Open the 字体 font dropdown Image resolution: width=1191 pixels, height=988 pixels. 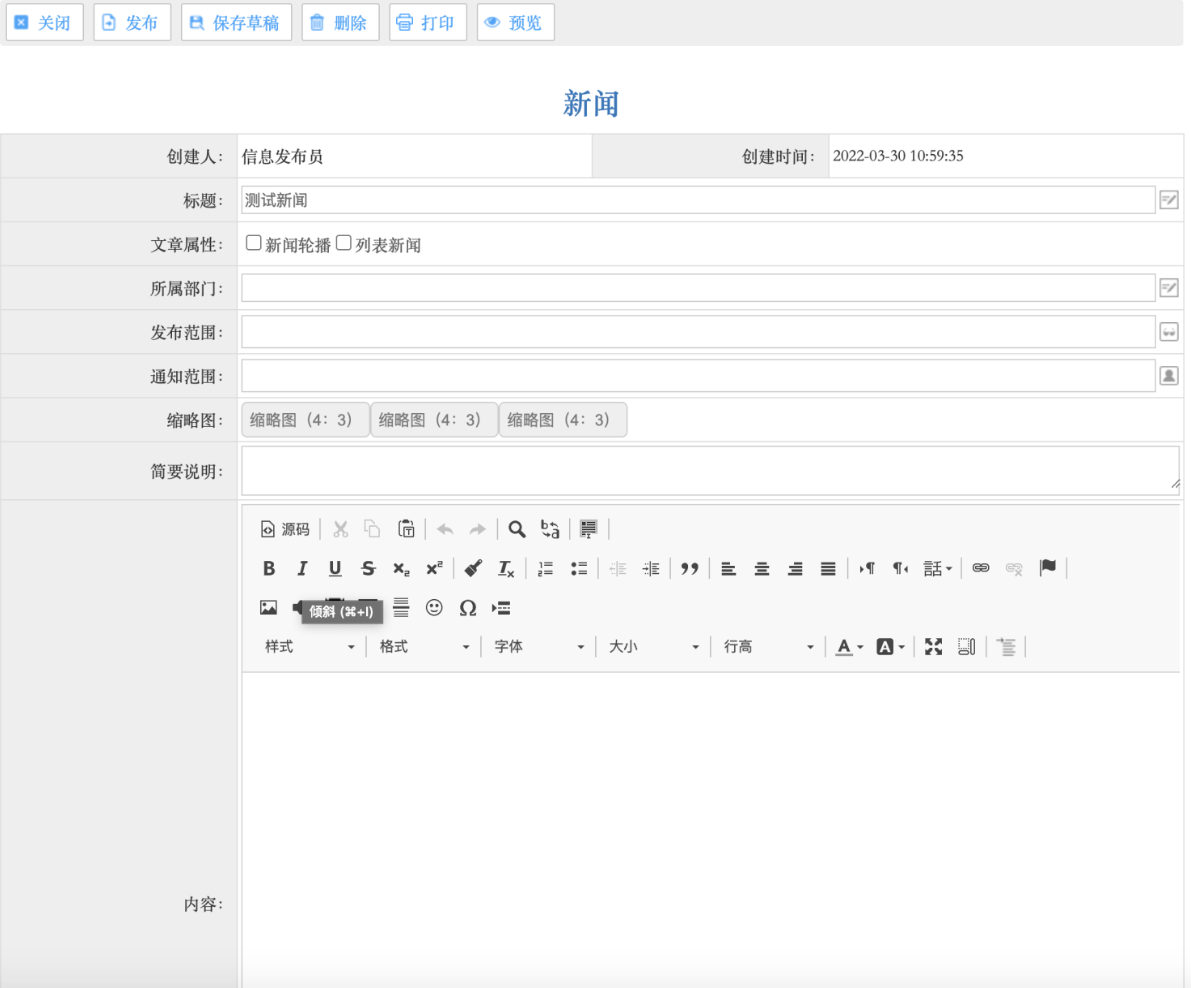coord(538,647)
